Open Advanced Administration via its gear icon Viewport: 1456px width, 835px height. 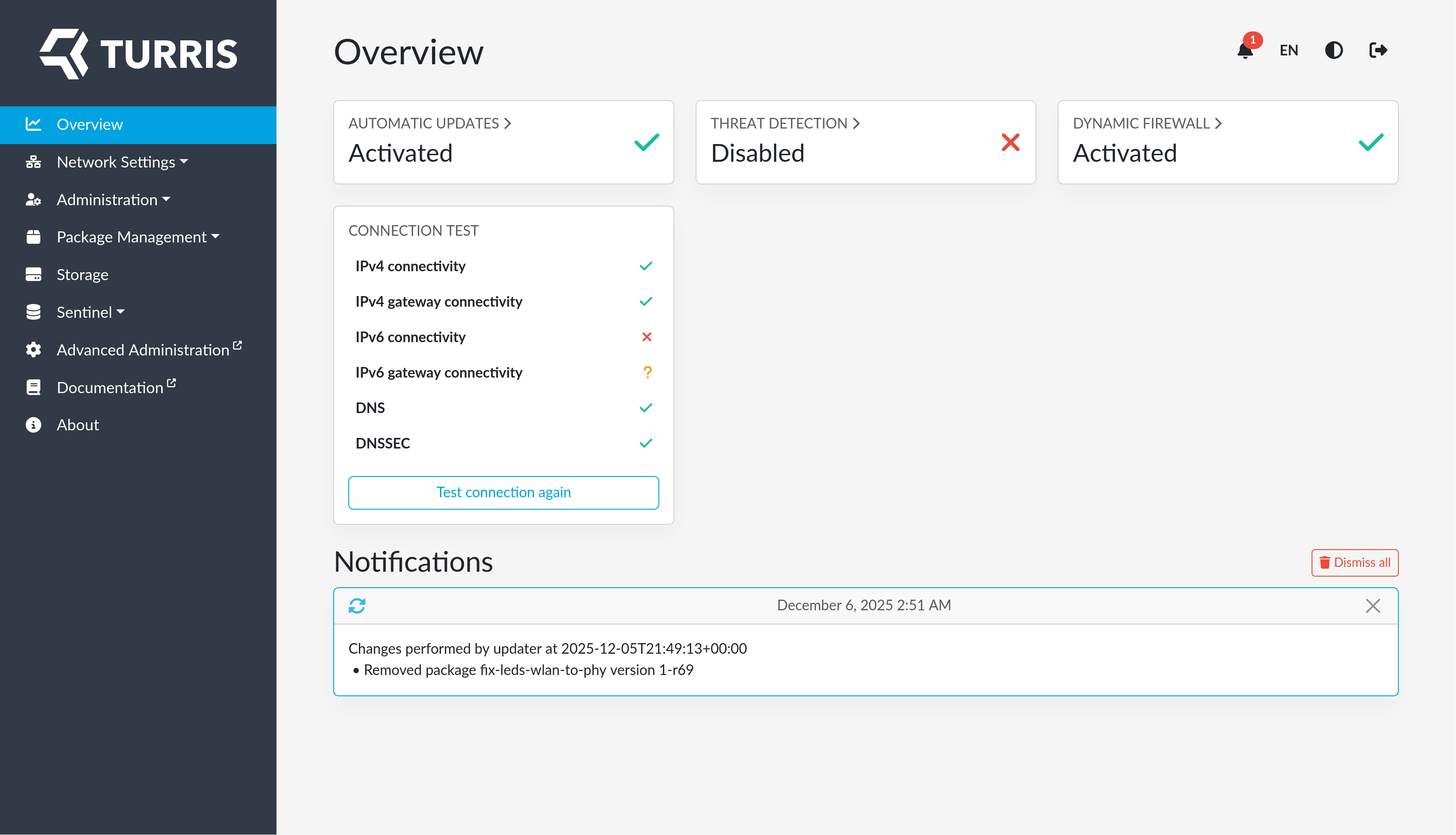[x=33, y=349]
